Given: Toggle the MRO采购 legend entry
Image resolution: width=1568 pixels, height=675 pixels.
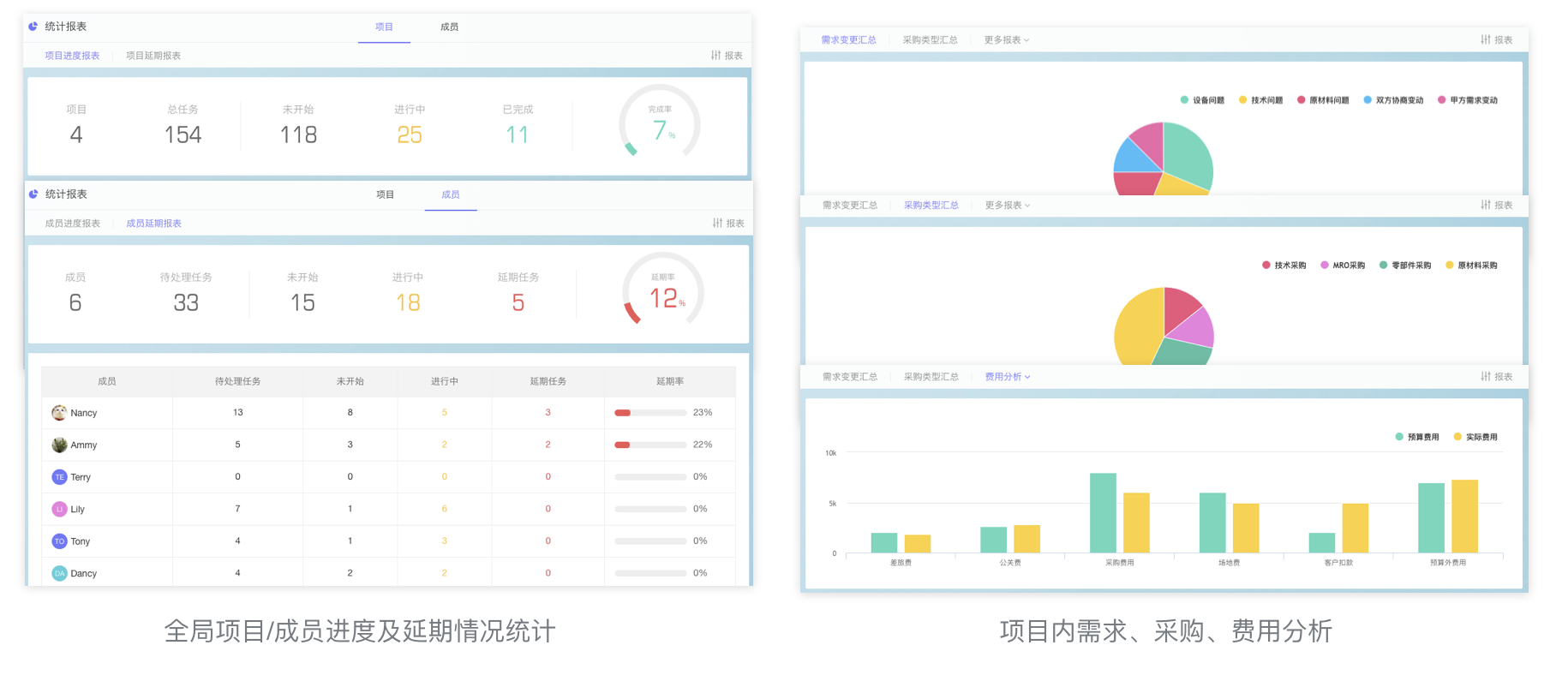Looking at the screenshot, I should (1343, 266).
